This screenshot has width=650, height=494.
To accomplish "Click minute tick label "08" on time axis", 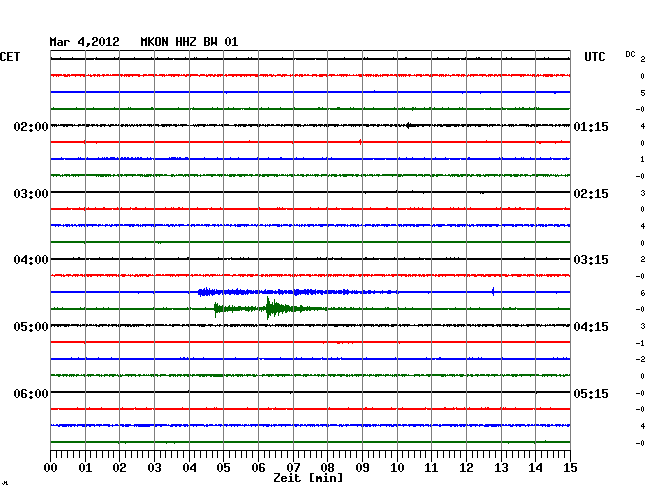I will [327, 468].
